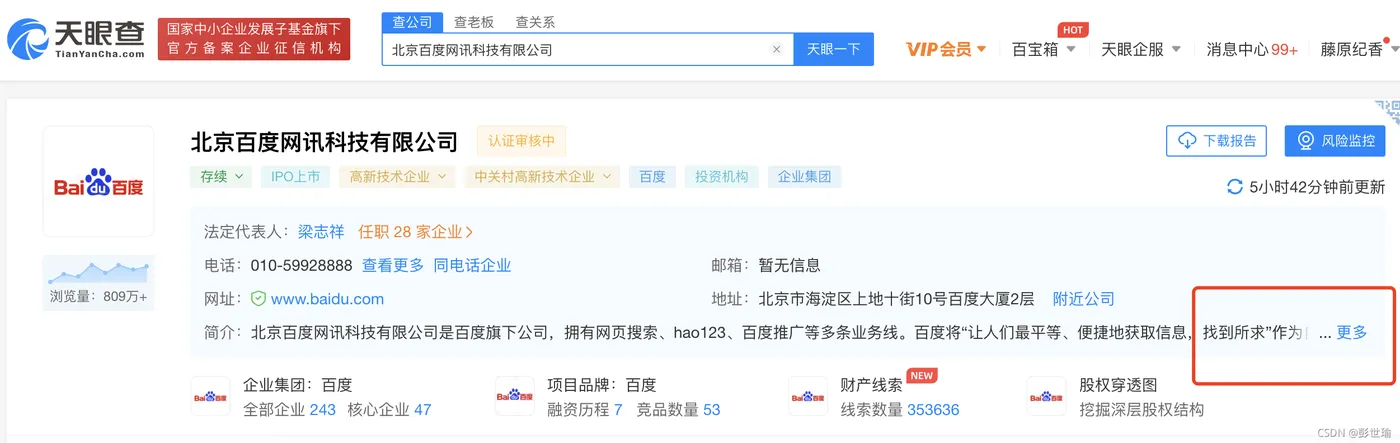Click the 百度 tag

pyautogui.click(x=652, y=177)
